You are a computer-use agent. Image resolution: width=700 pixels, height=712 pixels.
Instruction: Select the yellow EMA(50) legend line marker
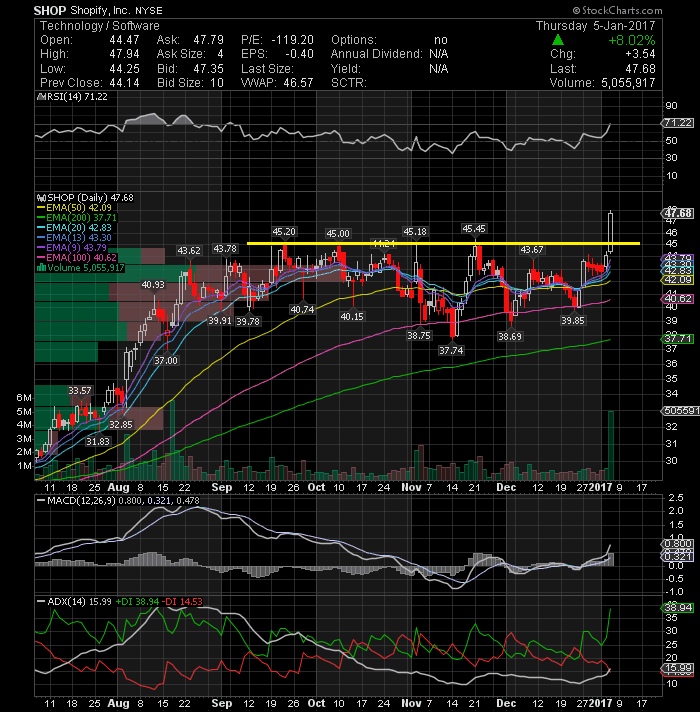tap(41, 208)
